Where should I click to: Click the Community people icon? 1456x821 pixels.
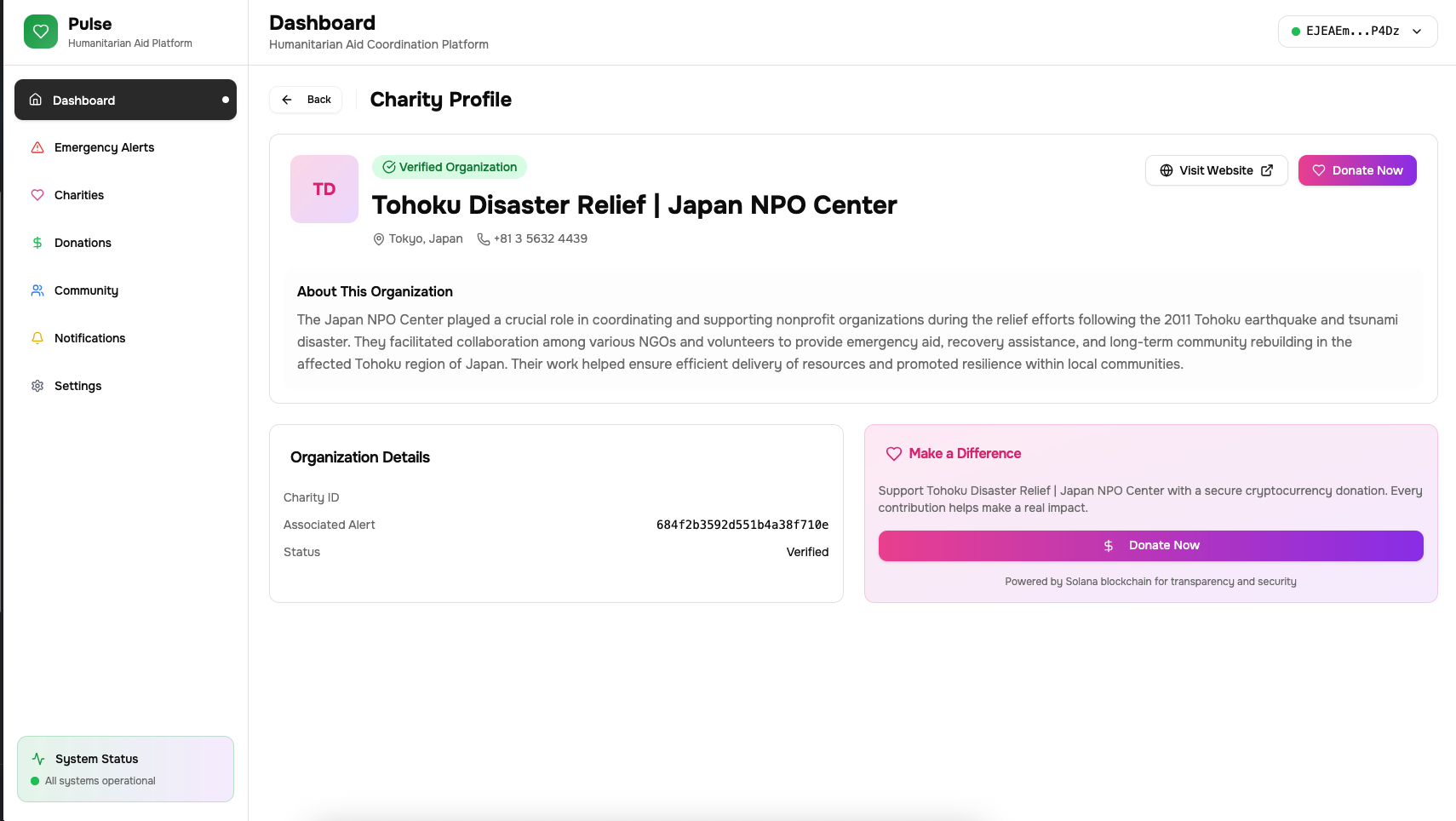(x=37, y=290)
